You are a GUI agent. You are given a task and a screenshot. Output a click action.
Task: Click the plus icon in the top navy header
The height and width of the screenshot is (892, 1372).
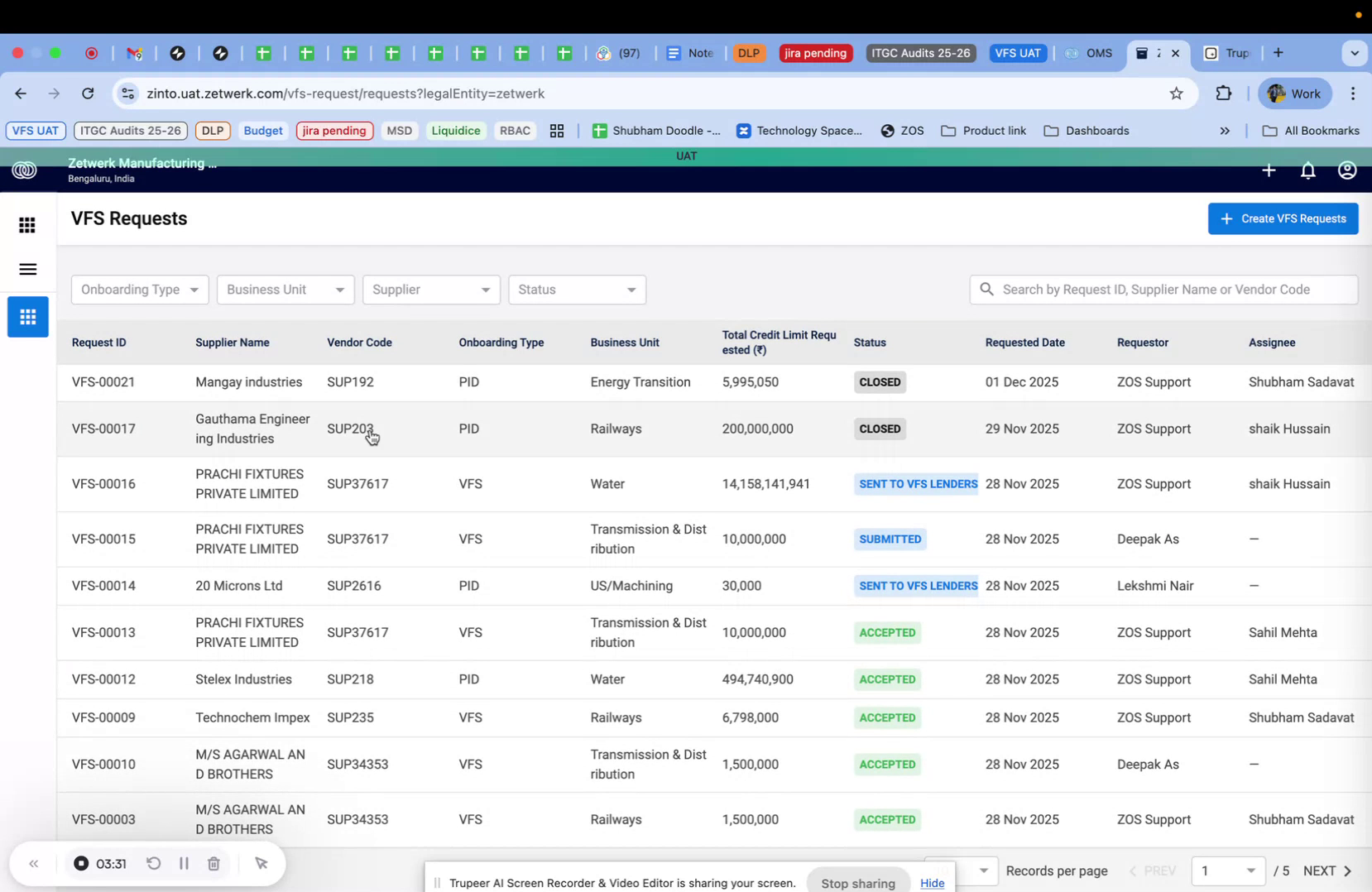[1269, 170]
